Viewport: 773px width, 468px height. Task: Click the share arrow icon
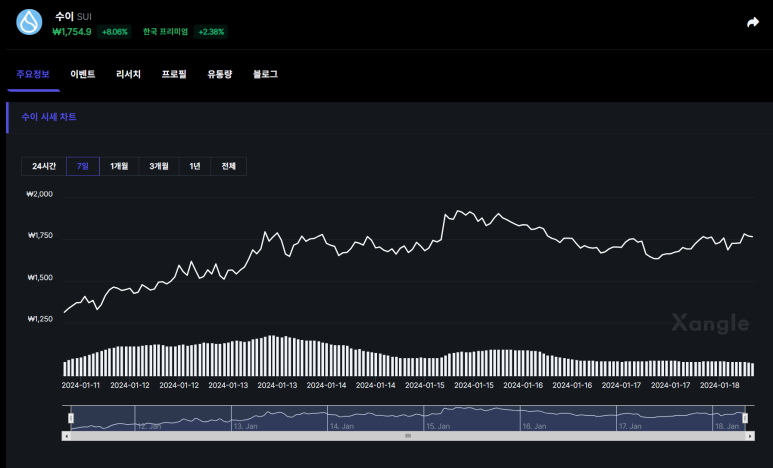click(x=753, y=22)
